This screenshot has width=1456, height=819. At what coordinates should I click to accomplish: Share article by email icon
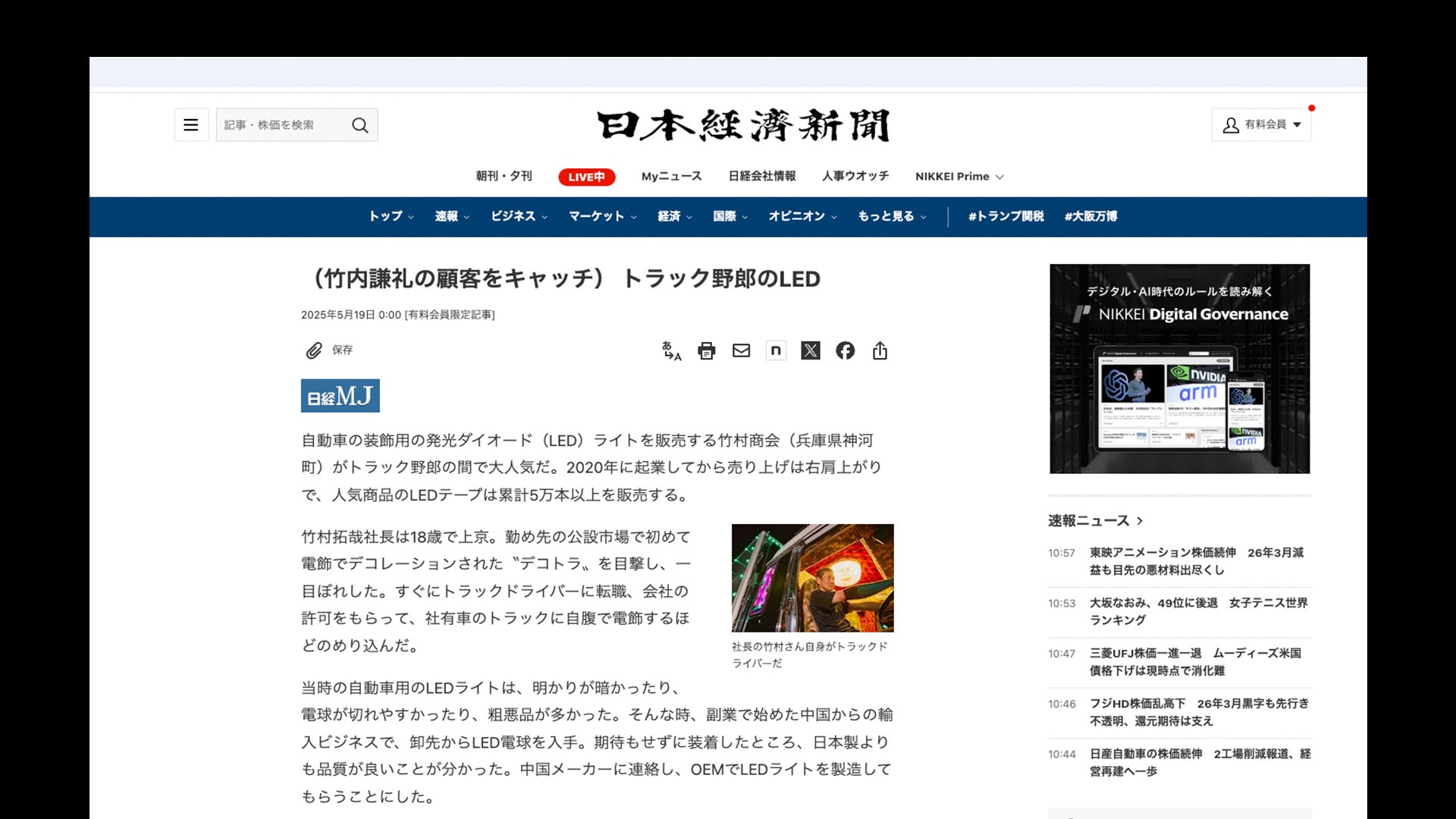tap(741, 350)
